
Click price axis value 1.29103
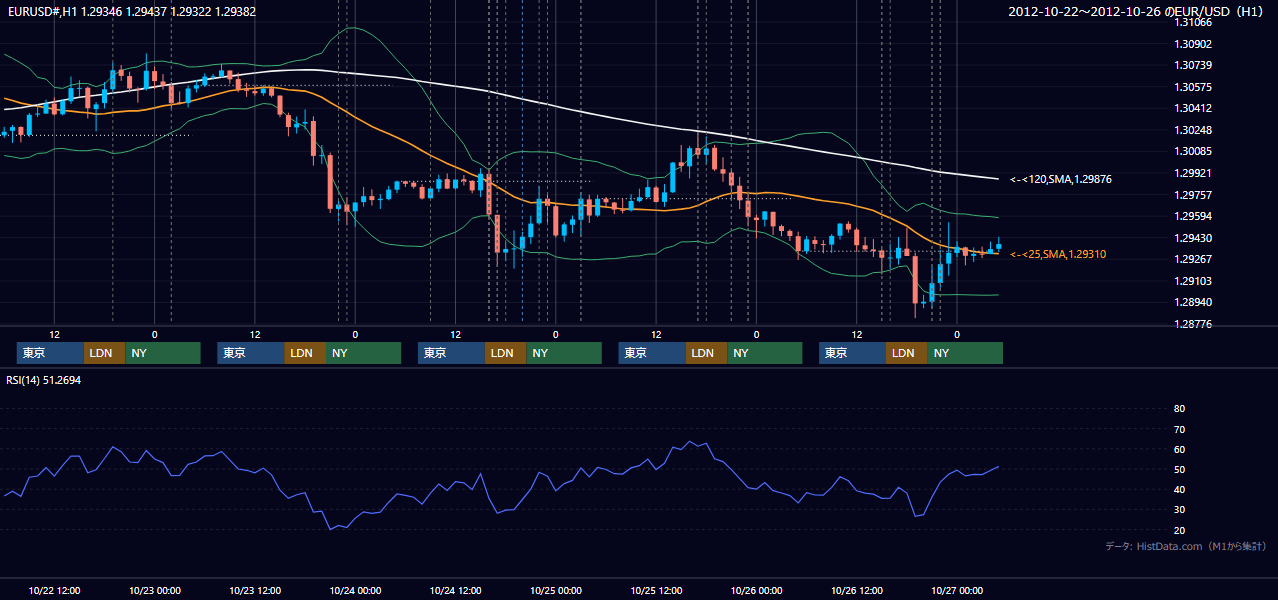point(1192,281)
